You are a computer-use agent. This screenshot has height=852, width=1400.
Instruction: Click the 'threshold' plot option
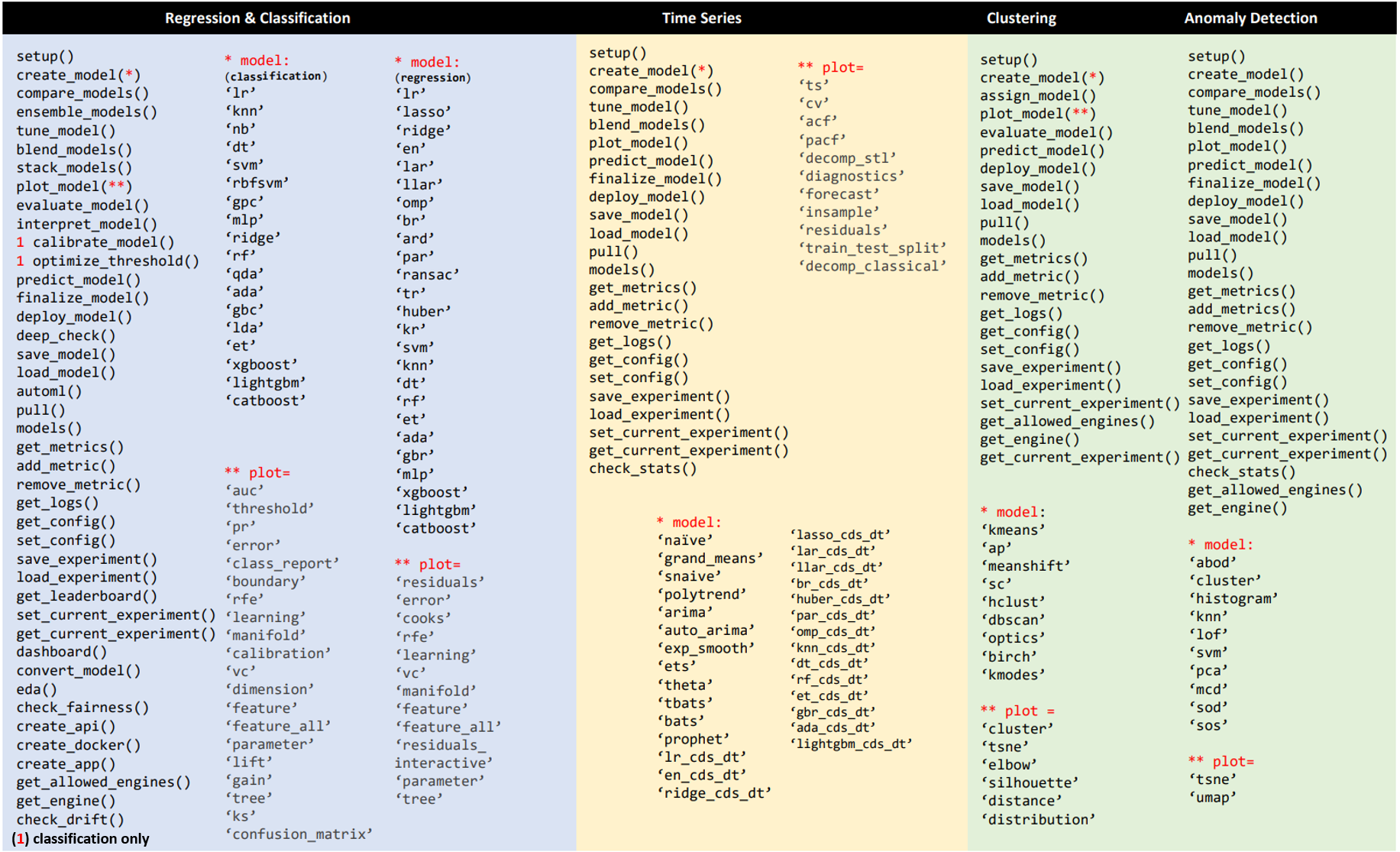tap(270, 509)
